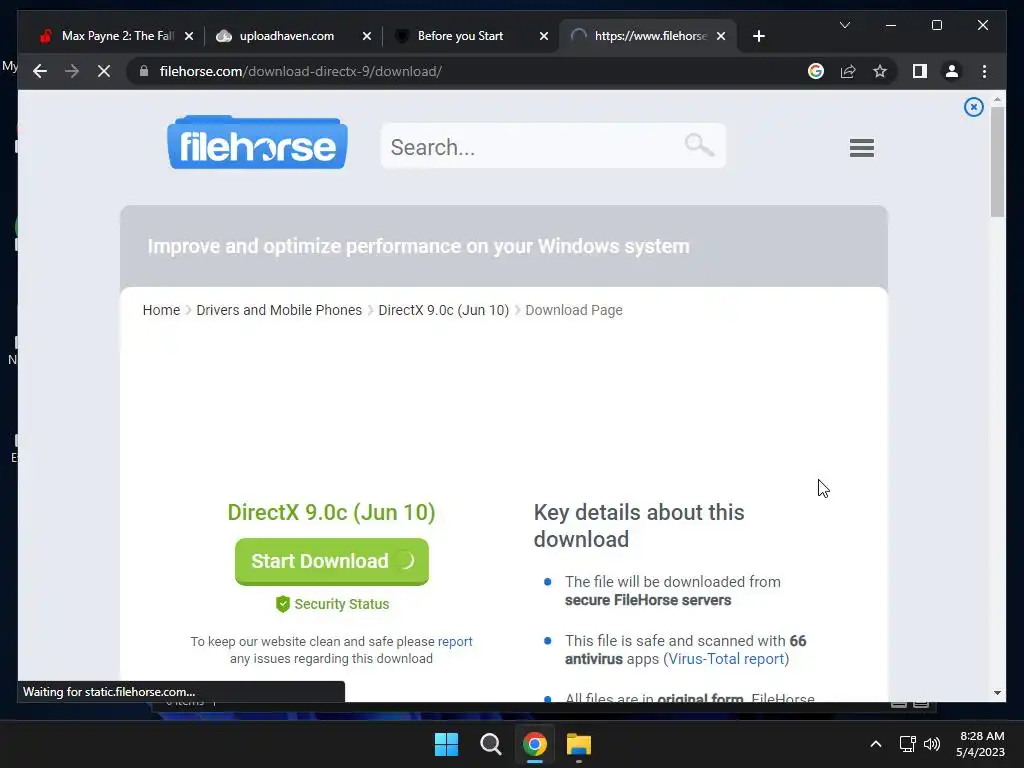This screenshot has width=1024, height=768.
Task: Open the Windows Start menu
Action: pos(447,744)
